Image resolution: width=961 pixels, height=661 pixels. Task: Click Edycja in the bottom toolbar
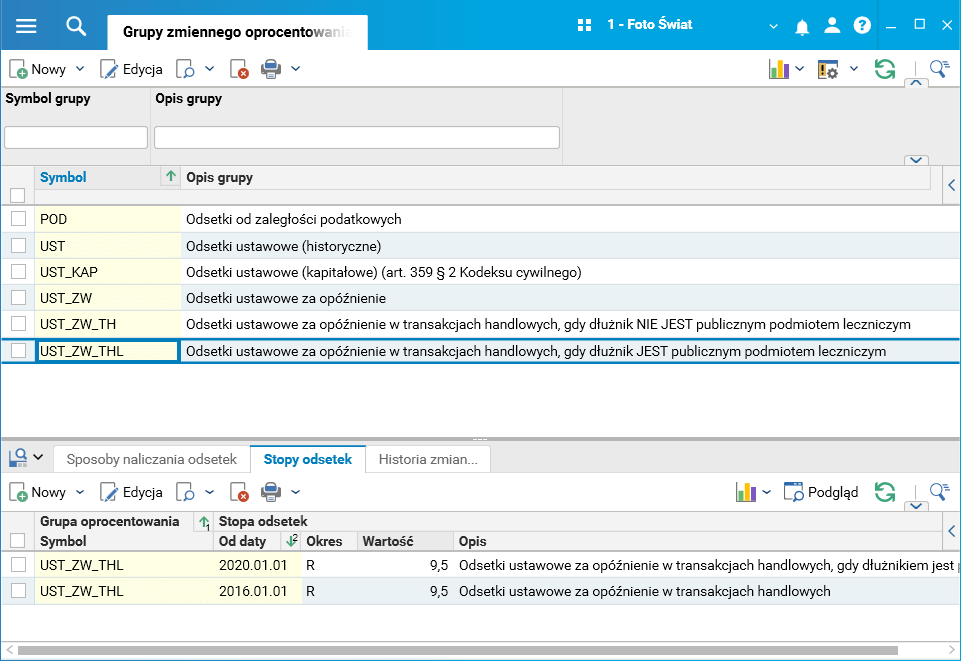[x=131, y=493]
